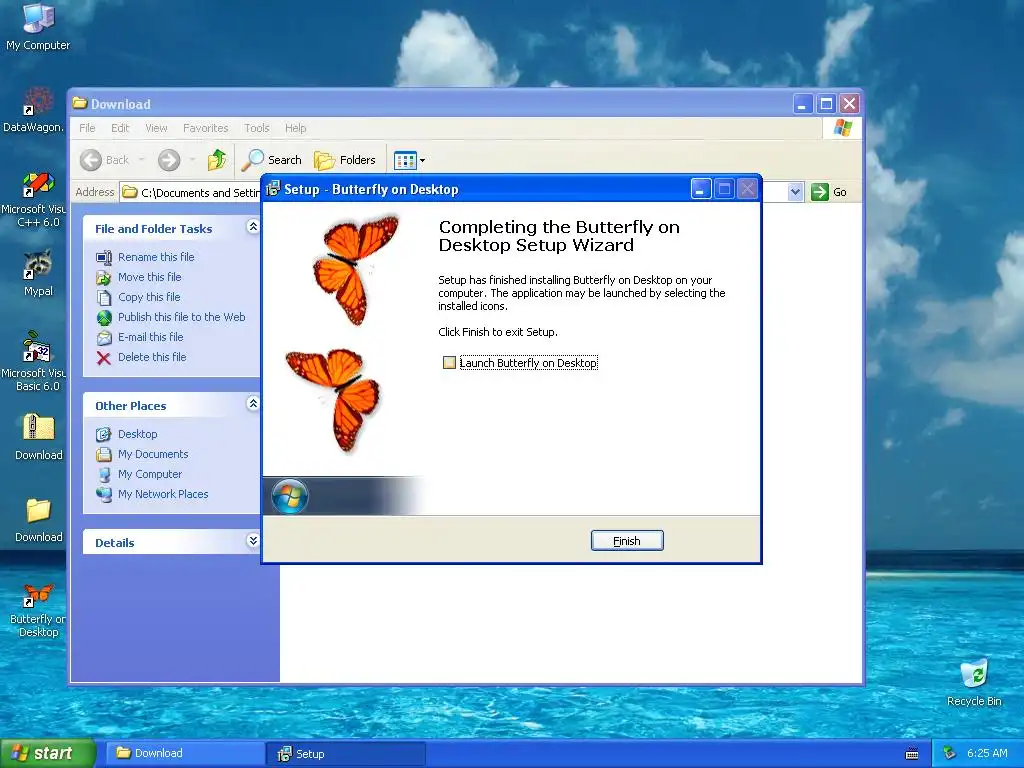This screenshot has height=768, width=1024.
Task: Click the system tray network icon
Action: click(x=950, y=754)
